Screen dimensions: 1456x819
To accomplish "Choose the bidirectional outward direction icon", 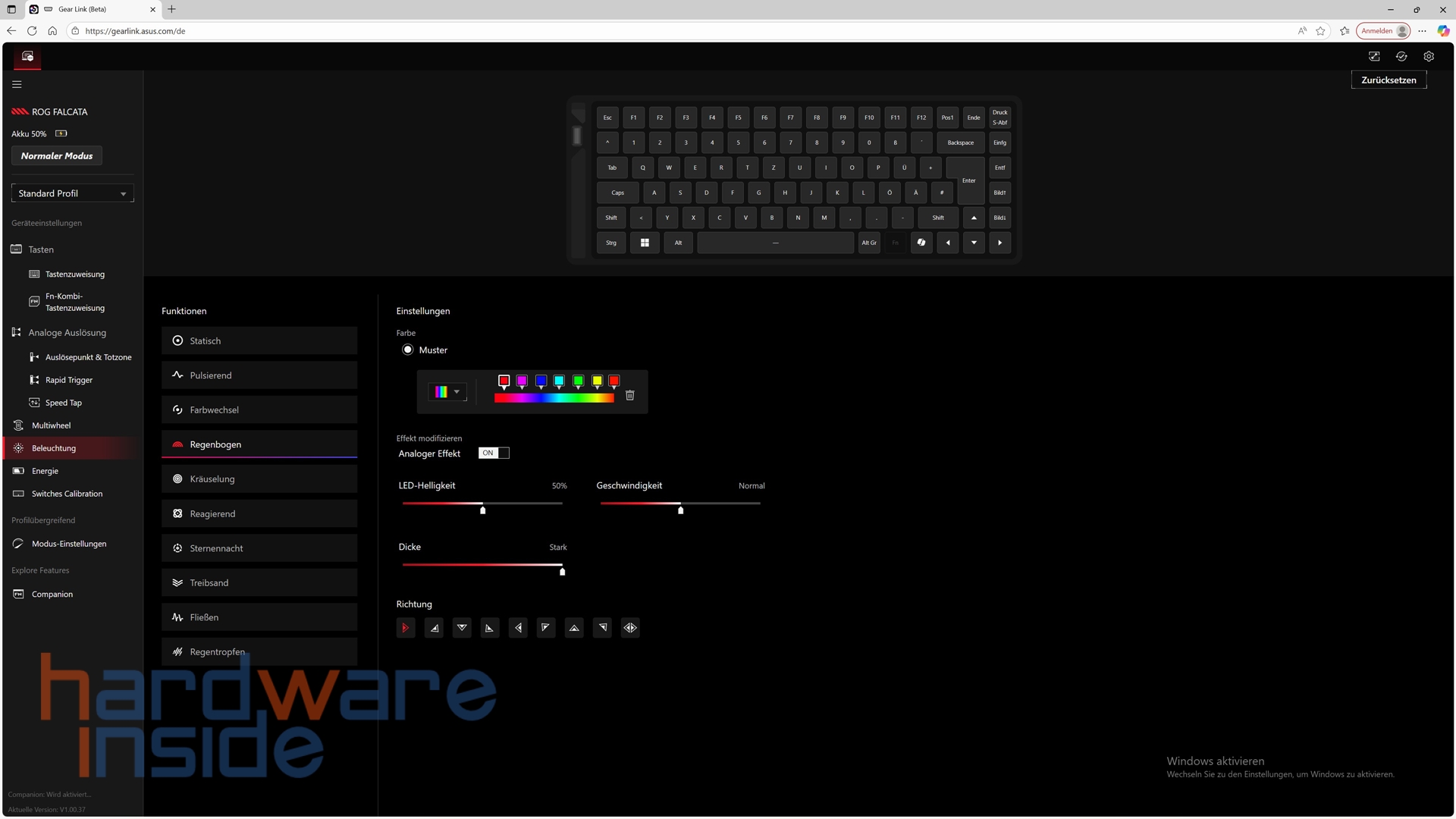I will coord(630,627).
